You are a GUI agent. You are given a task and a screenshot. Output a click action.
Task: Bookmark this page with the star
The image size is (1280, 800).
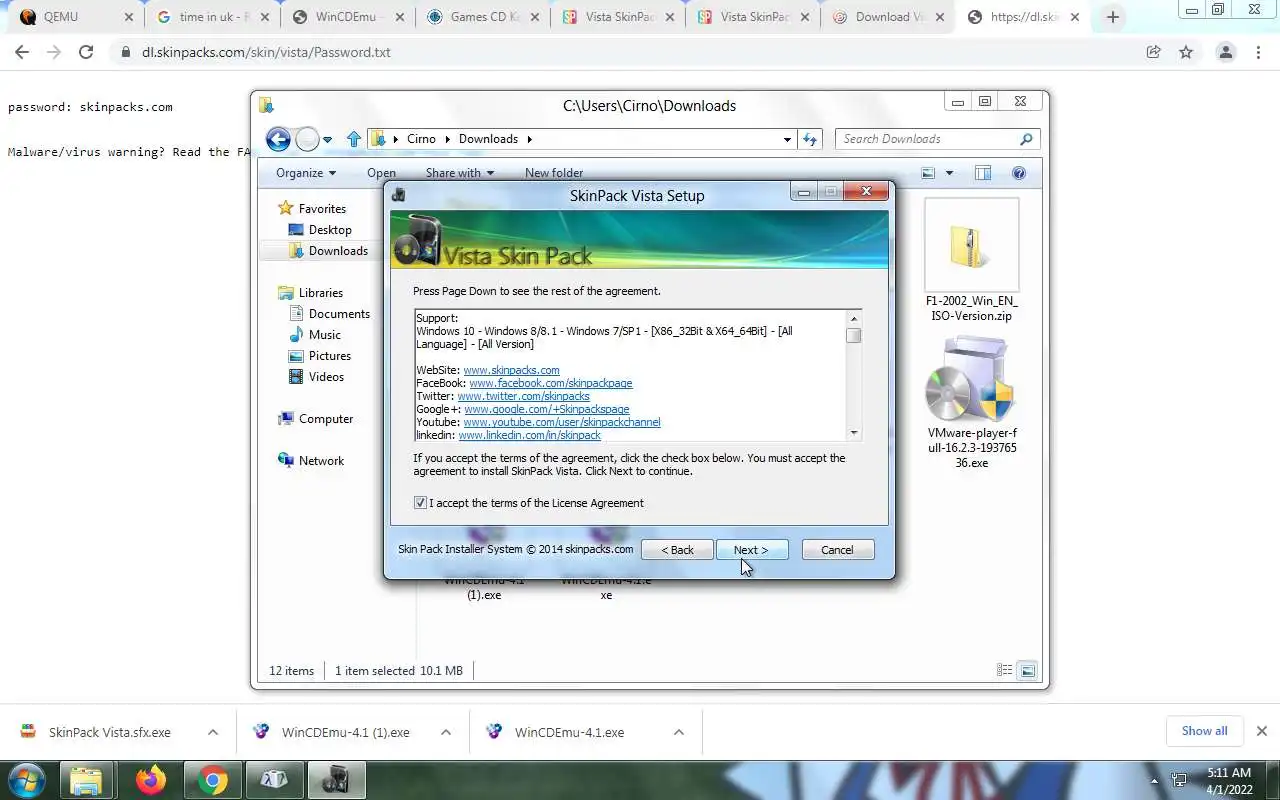(x=1186, y=52)
